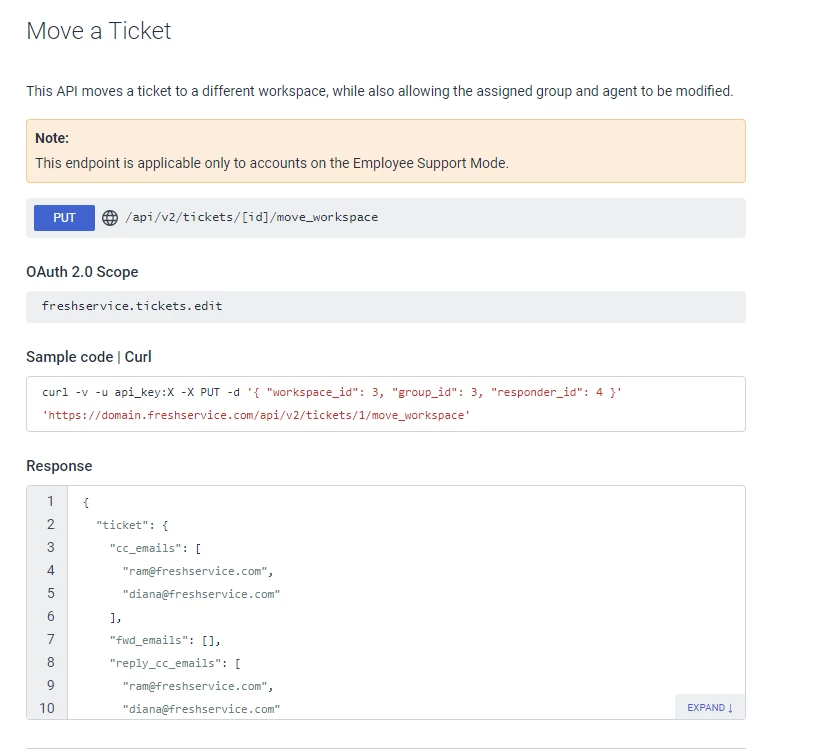Click the Response section heading

point(59,466)
